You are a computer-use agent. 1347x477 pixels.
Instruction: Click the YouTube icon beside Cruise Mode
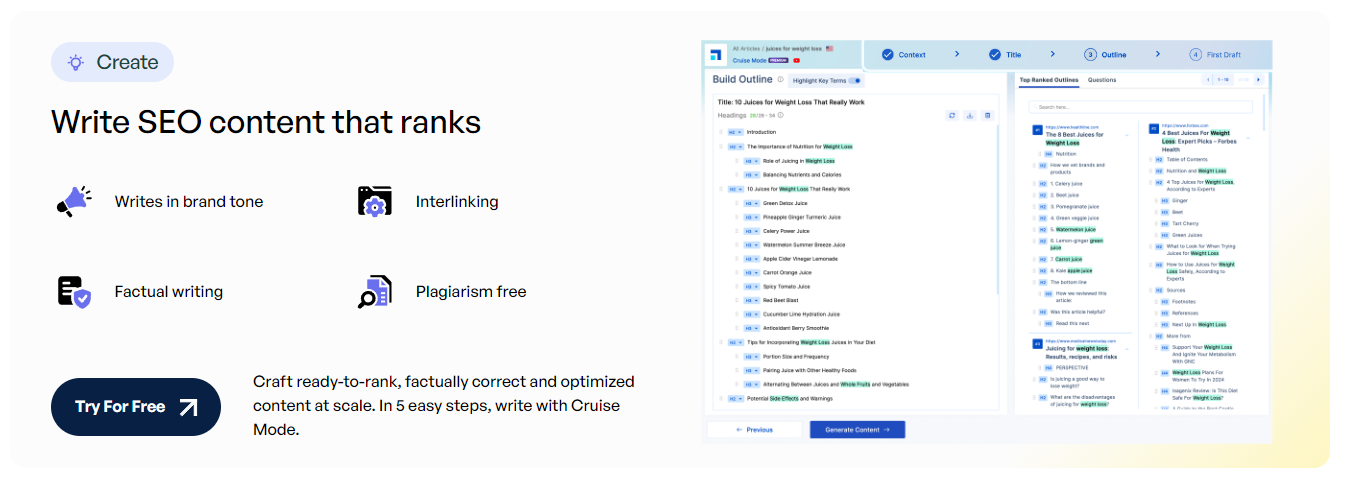(796, 60)
